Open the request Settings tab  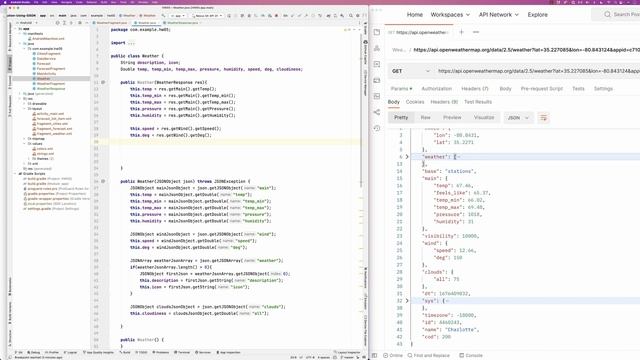[x=603, y=89]
